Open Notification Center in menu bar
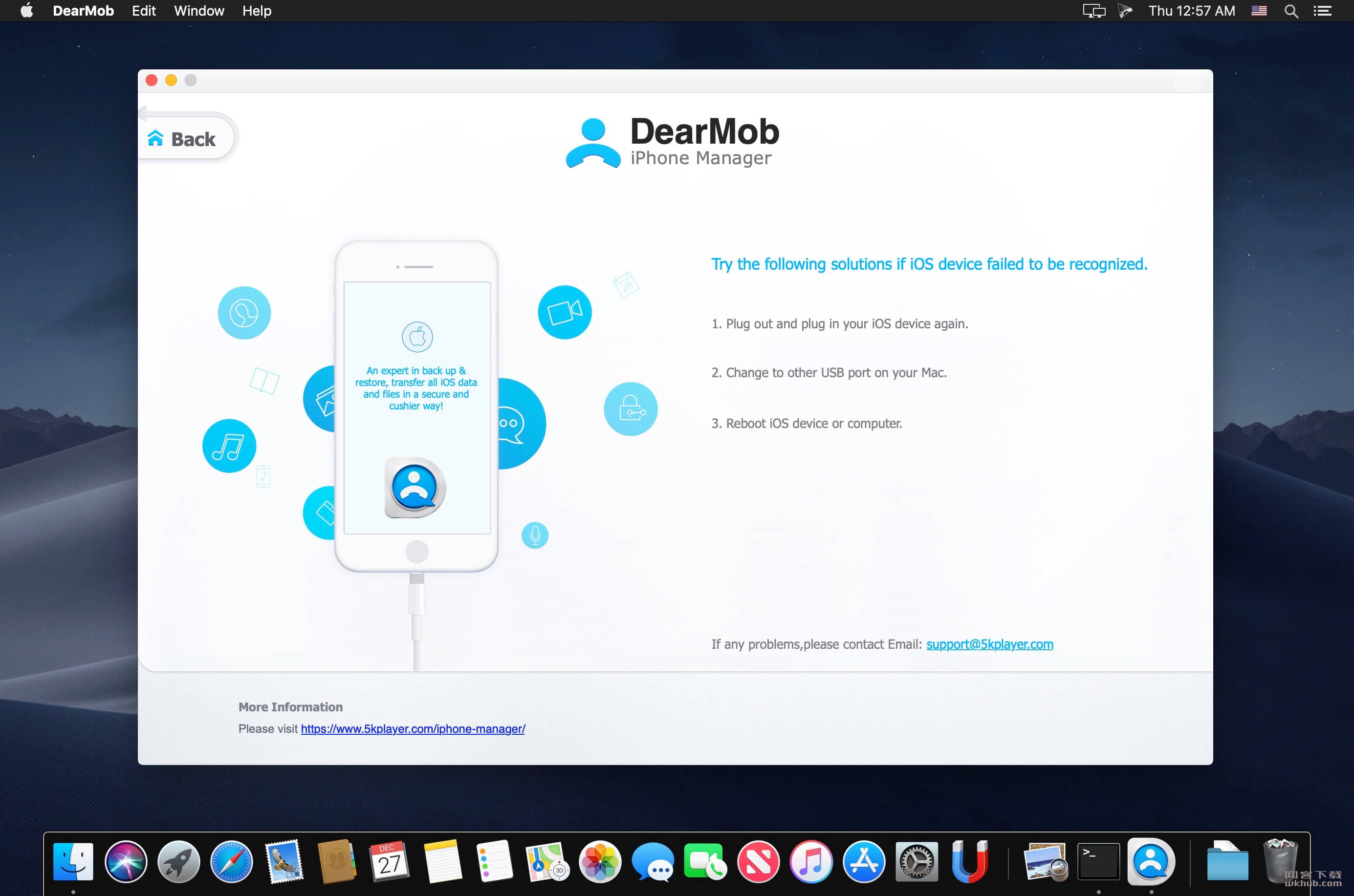1354x896 pixels. (1323, 11)
